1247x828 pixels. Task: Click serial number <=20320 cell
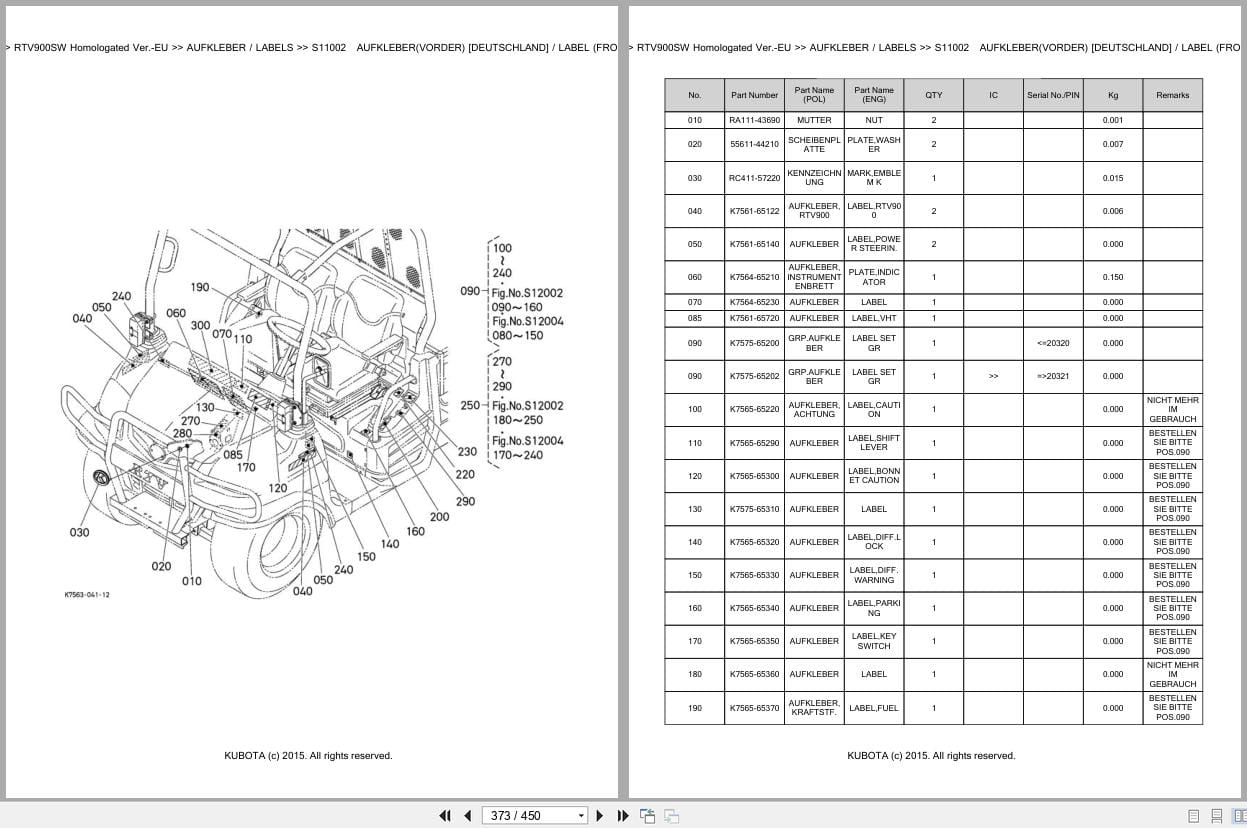point(1053,343)
